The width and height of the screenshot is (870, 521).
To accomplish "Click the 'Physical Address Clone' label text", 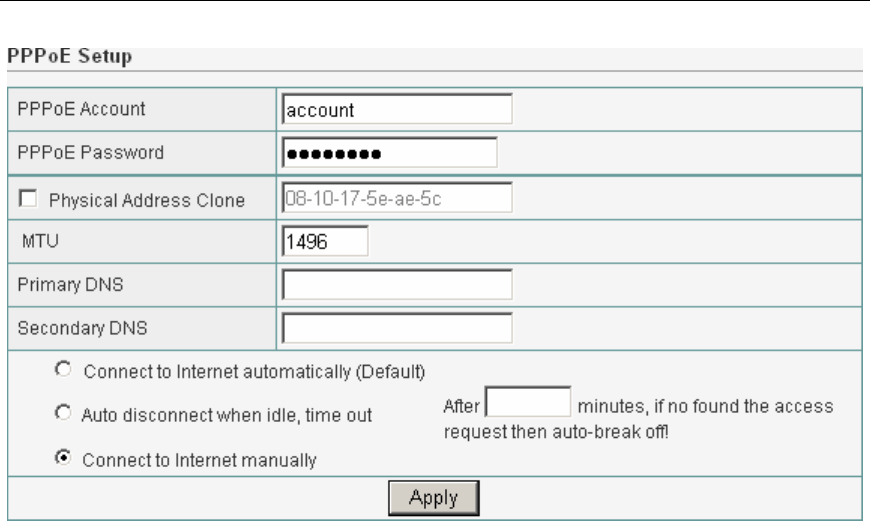I will [x=147, y=200].
